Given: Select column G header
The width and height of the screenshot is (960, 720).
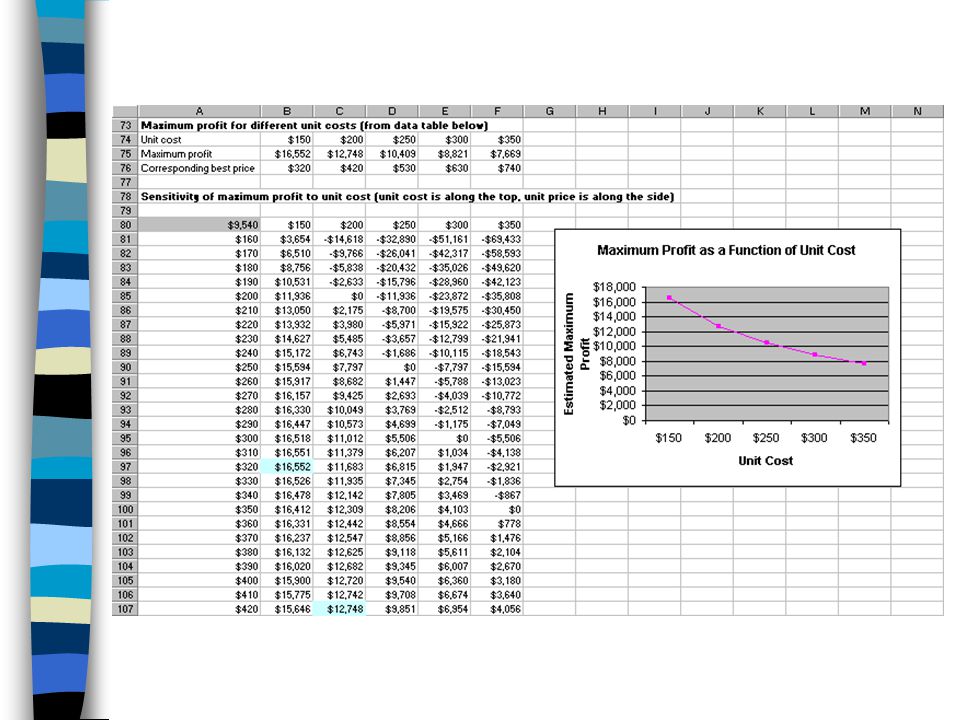Looking at the screenshot, I should pos(550,111).
